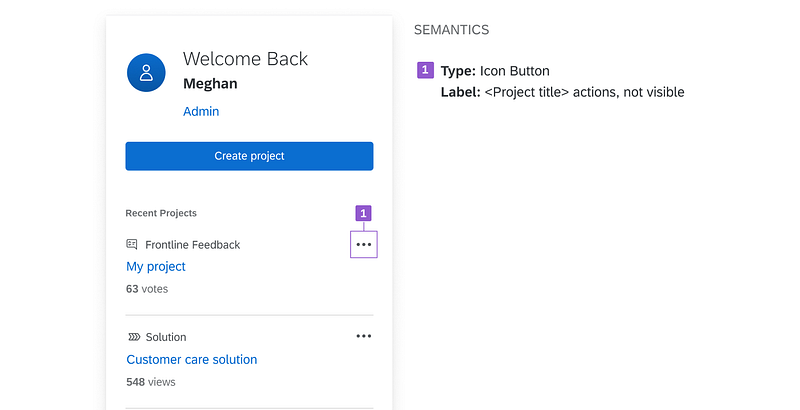Open the Admin link
The image size is (800, 410).
[201, 111]
